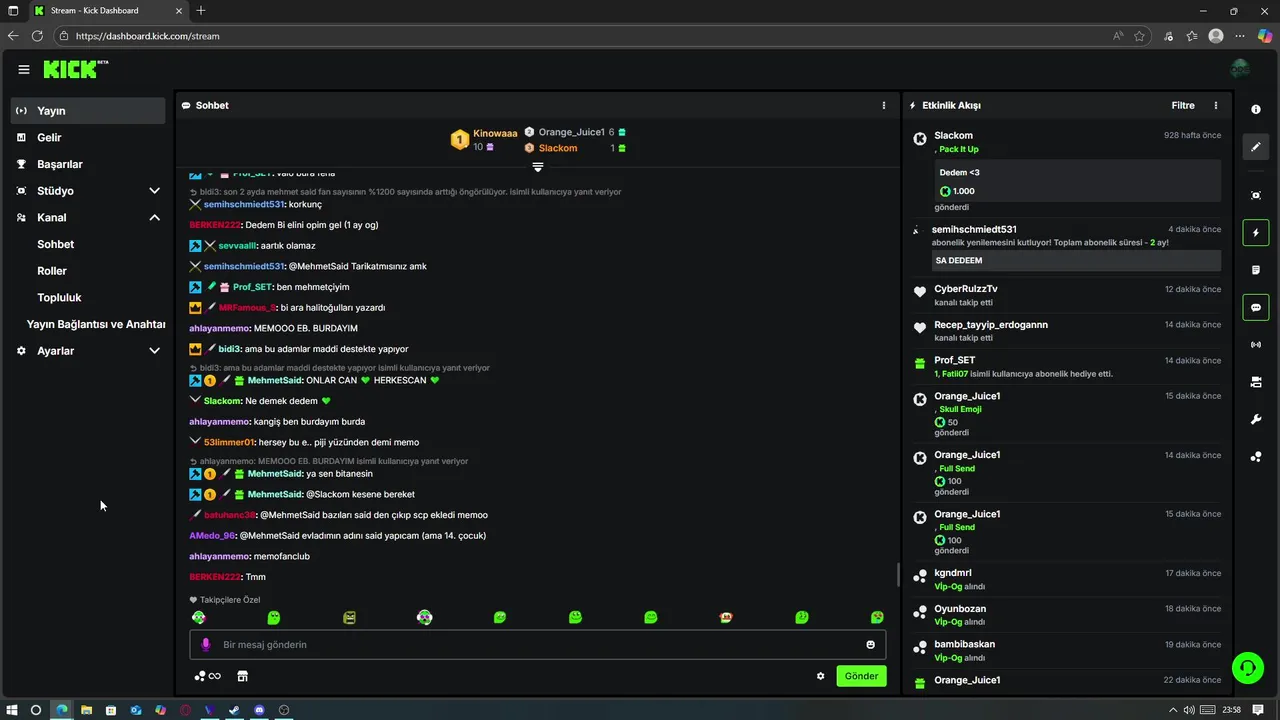Click the chat scrollbar thumb
Image resolution: width=1280 pixels, height=720 pixels.
897,575
